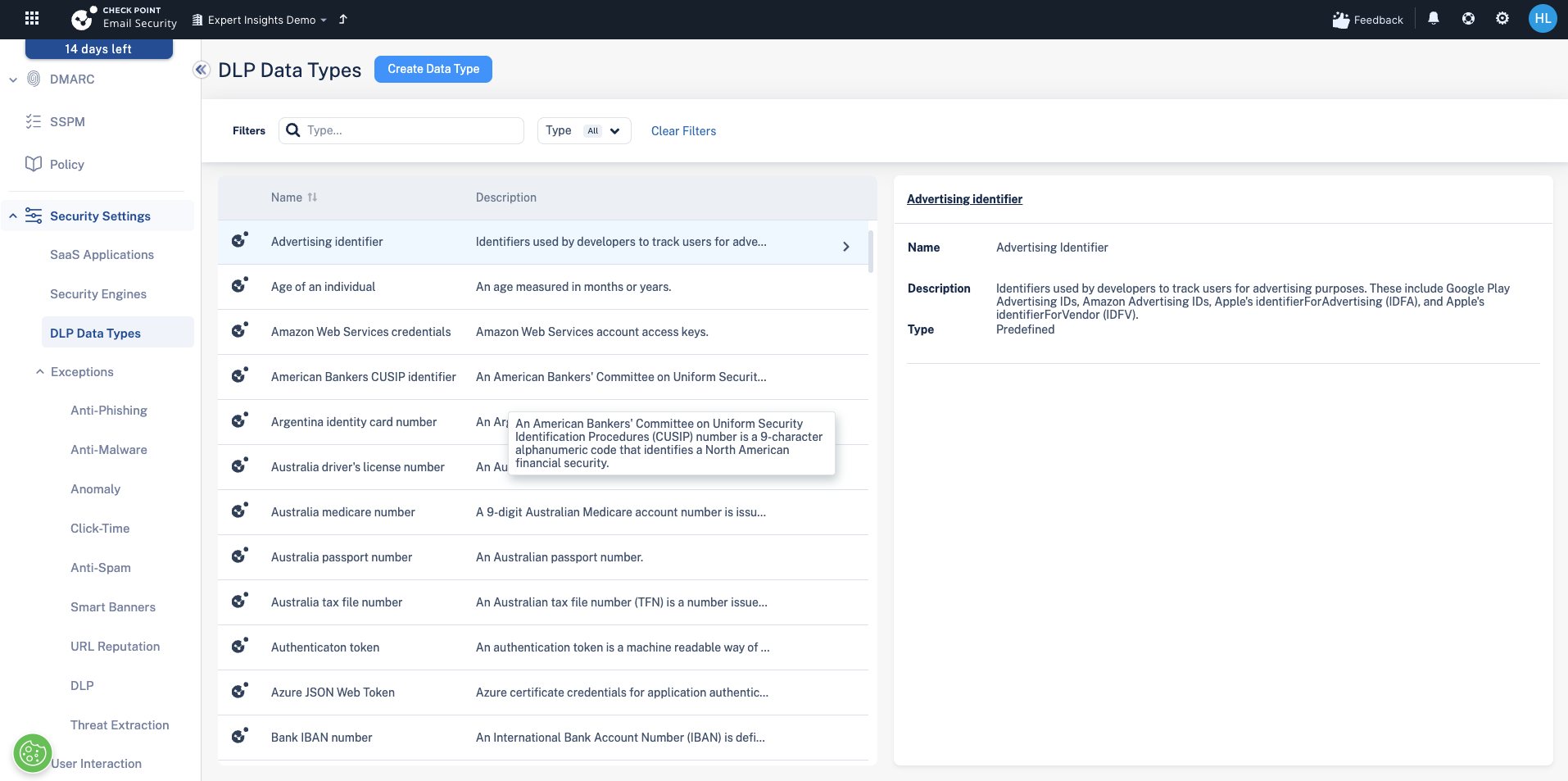
Task: Open the apps grid menu icon
Action: tap(32, 18)
